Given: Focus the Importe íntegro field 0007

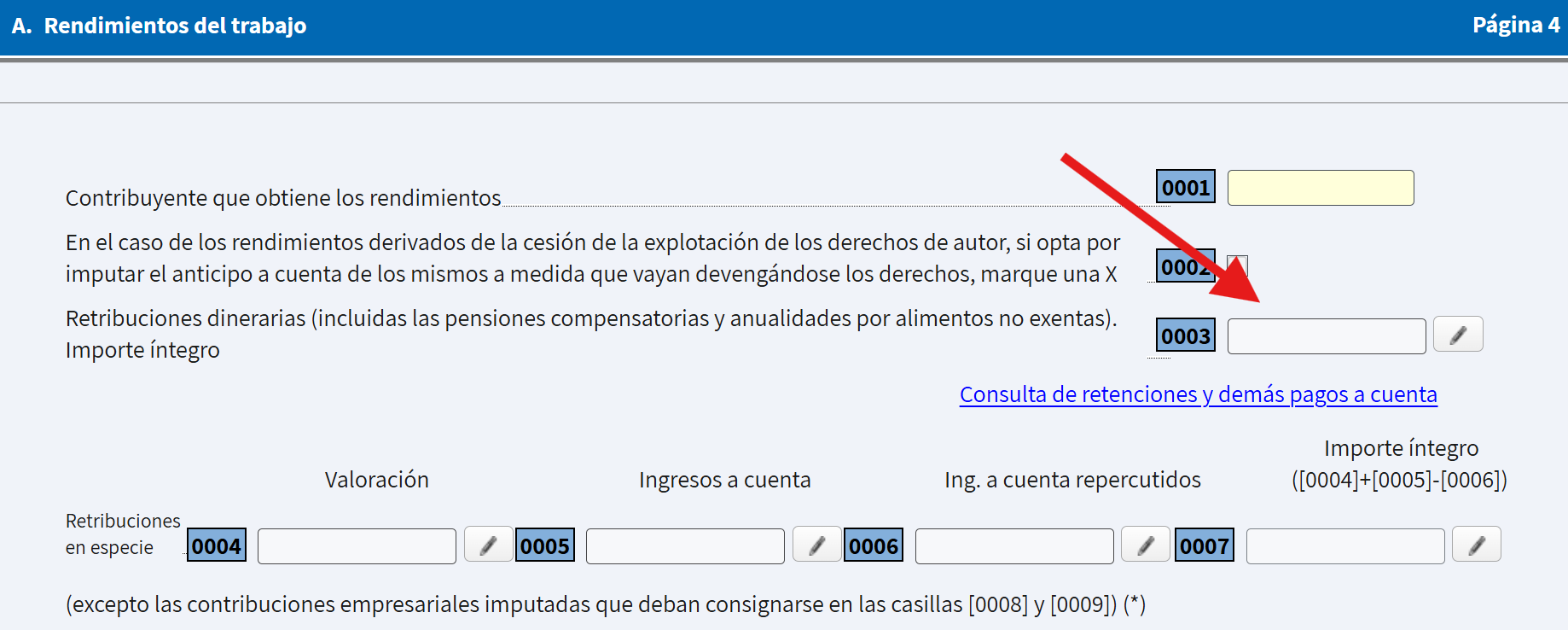Looking at the screenshot, I should pos(1345,546).
